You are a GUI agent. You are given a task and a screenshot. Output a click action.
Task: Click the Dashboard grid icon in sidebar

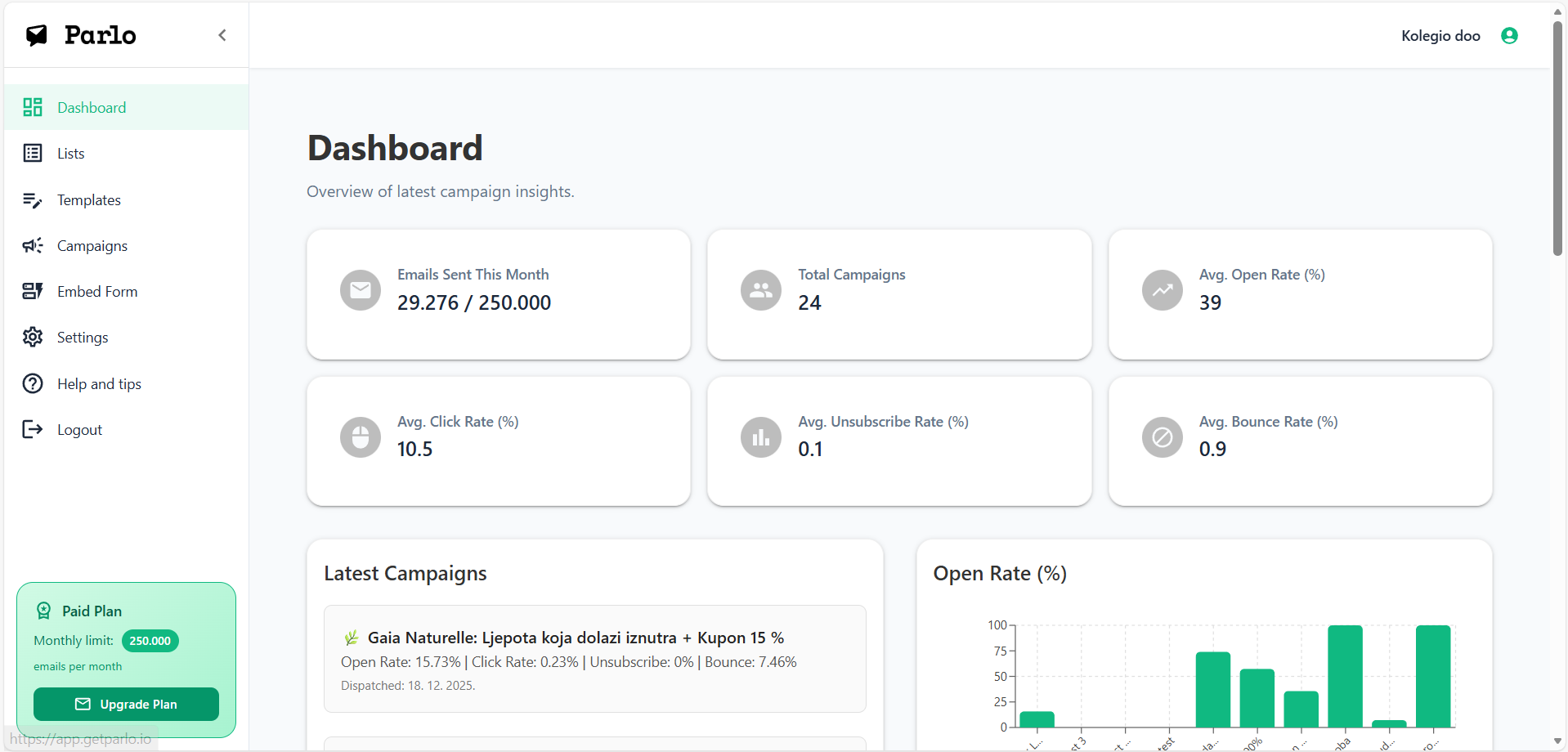(33, 107)
